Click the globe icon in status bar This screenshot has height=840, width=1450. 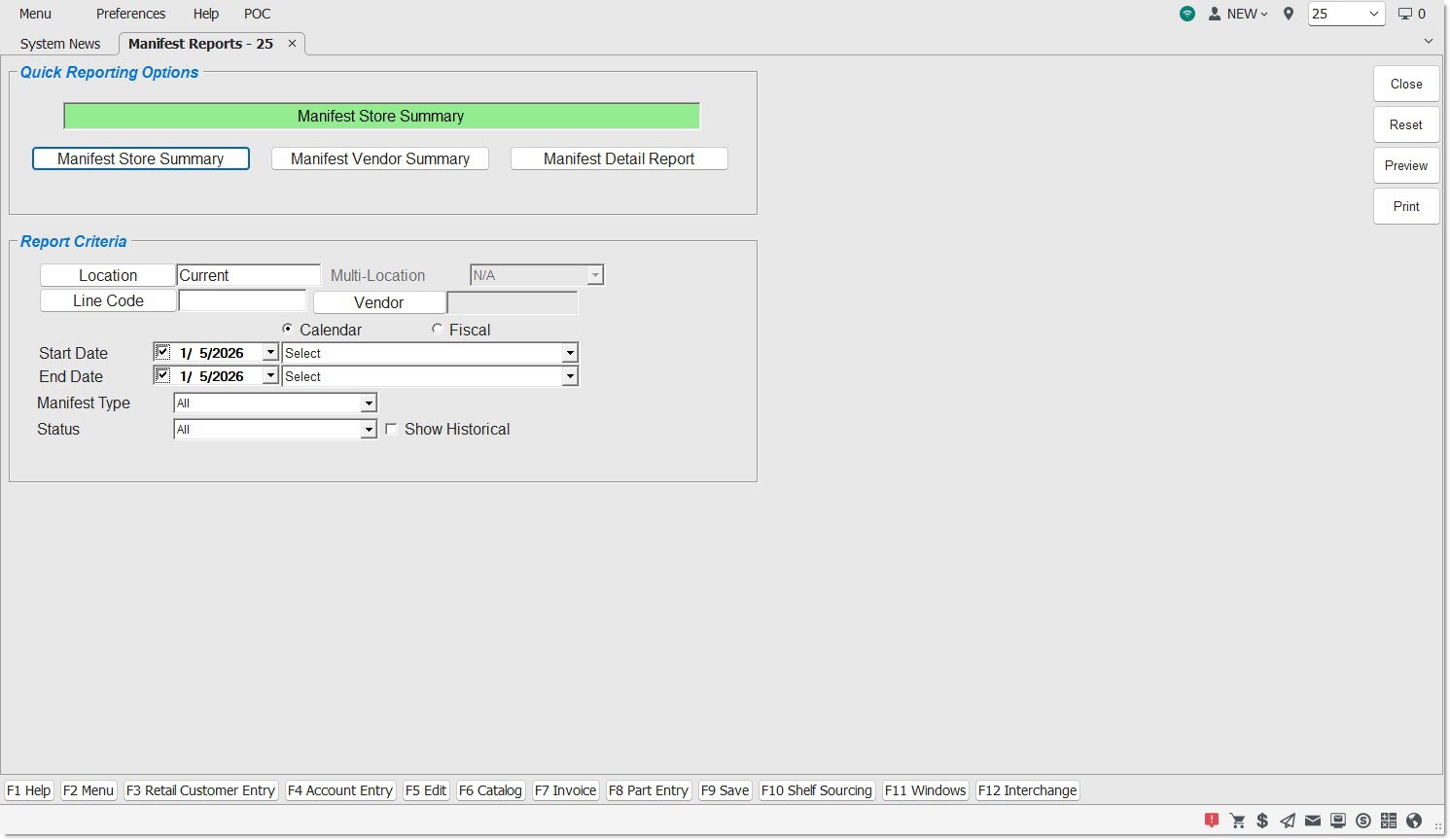1414,821
